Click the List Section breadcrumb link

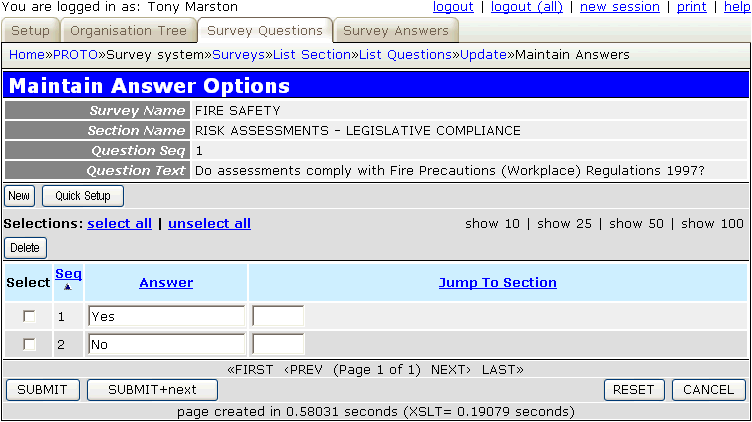click(x=312, y=54)
